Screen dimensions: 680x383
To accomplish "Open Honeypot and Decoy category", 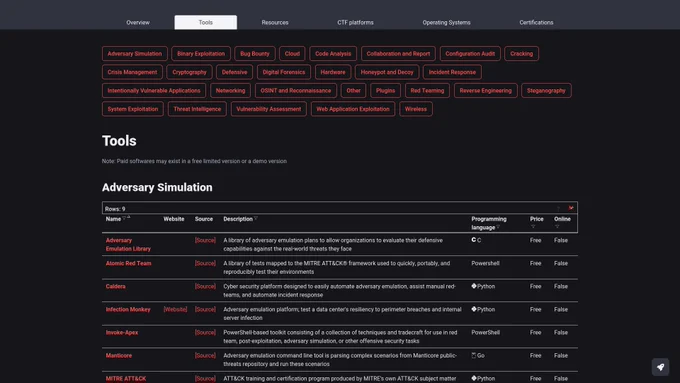I will [387, 72].
